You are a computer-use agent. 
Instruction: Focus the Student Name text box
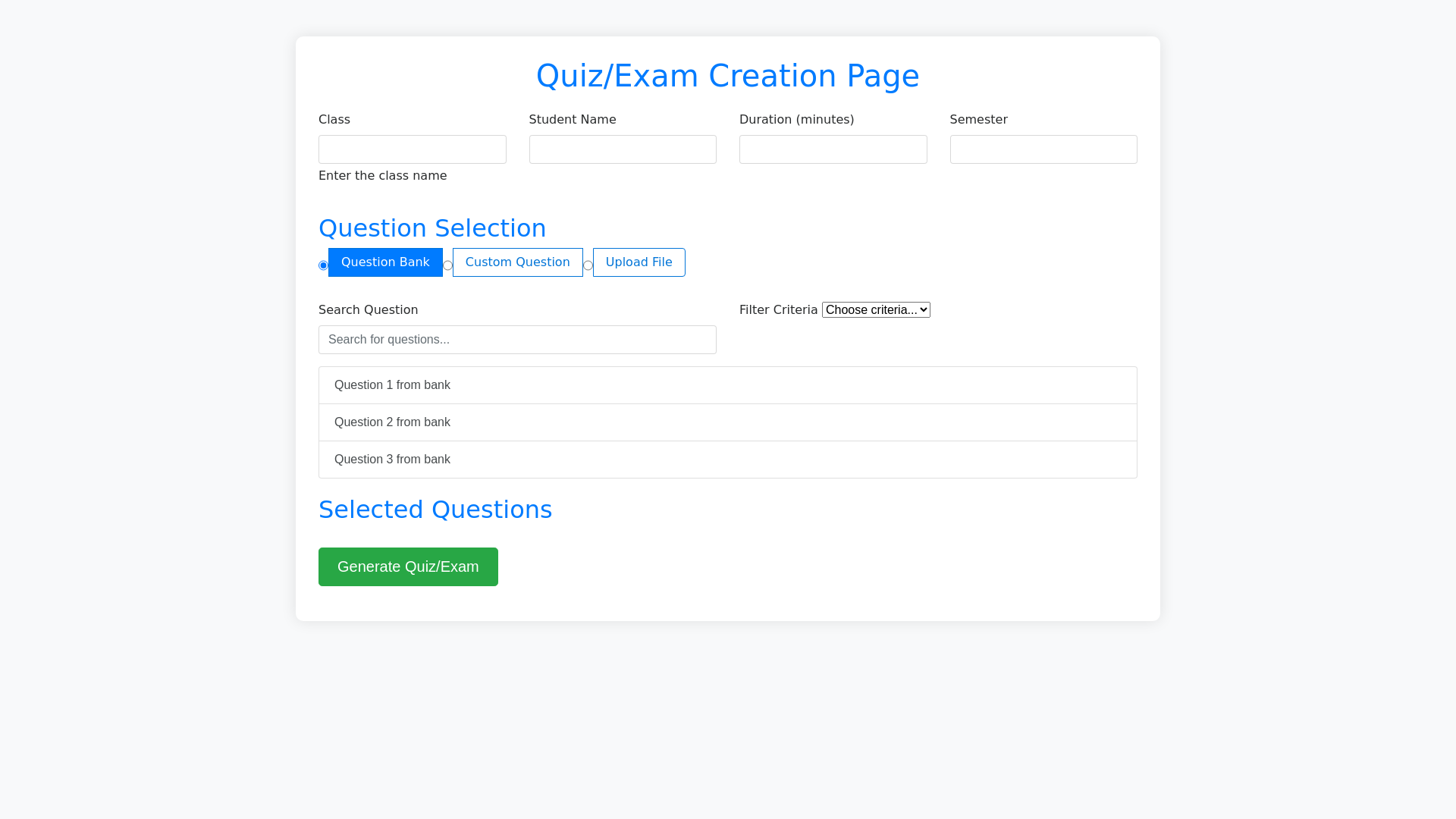pyautogui.click(x=622, y=149)
